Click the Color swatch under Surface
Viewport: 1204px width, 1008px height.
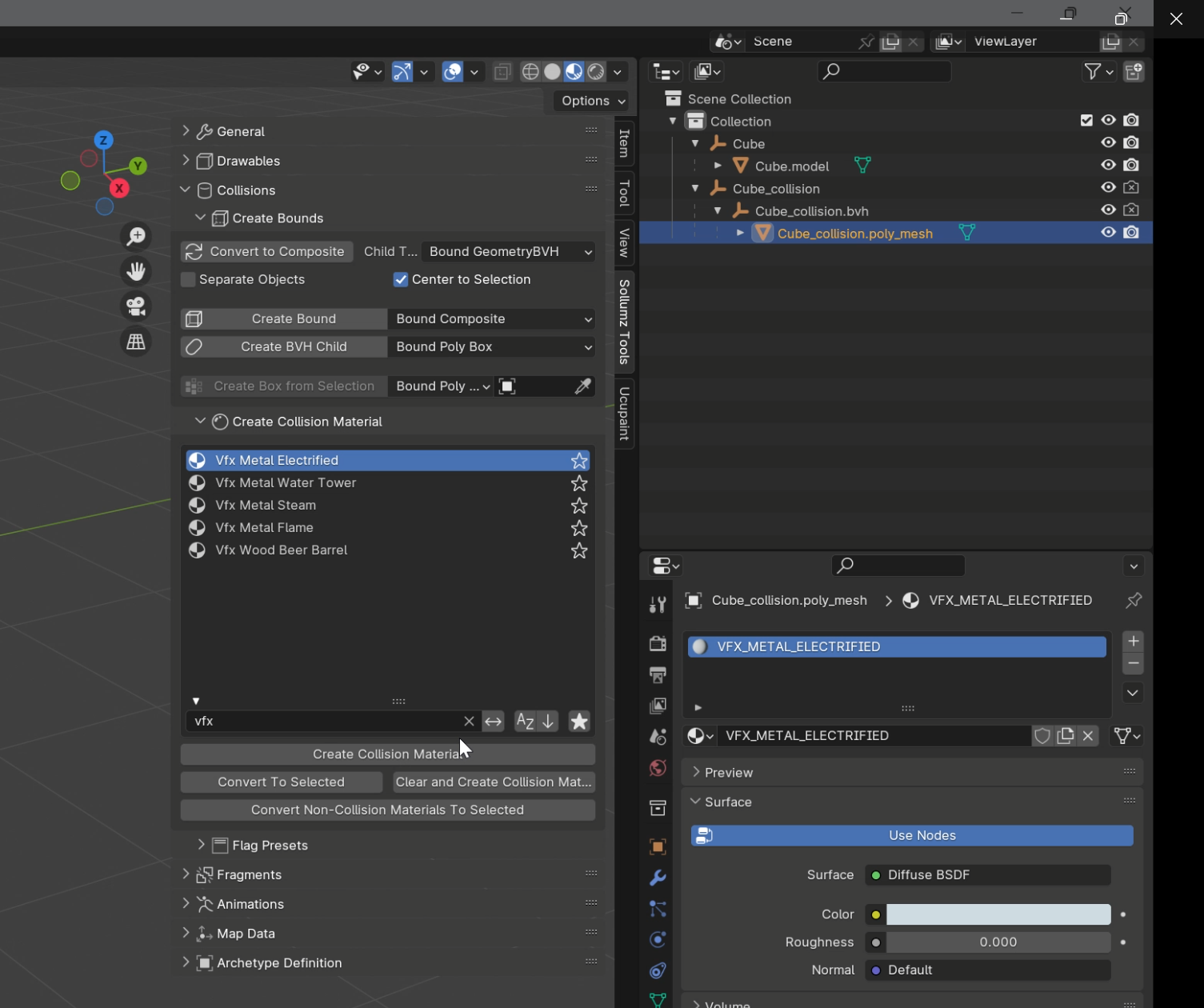(998, 914)
